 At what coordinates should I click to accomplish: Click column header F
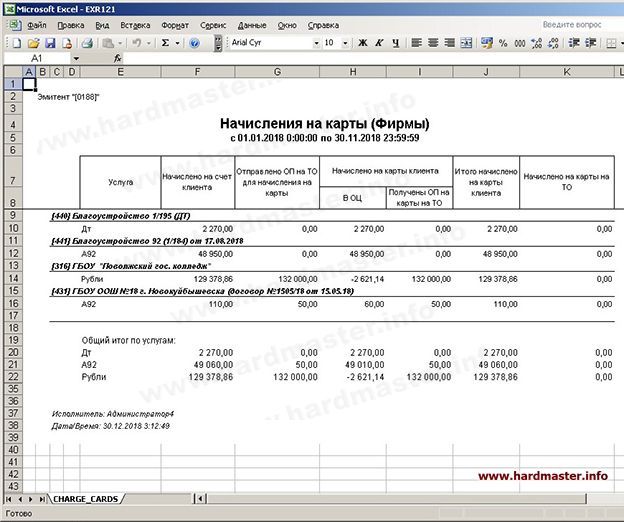[197, 72]
